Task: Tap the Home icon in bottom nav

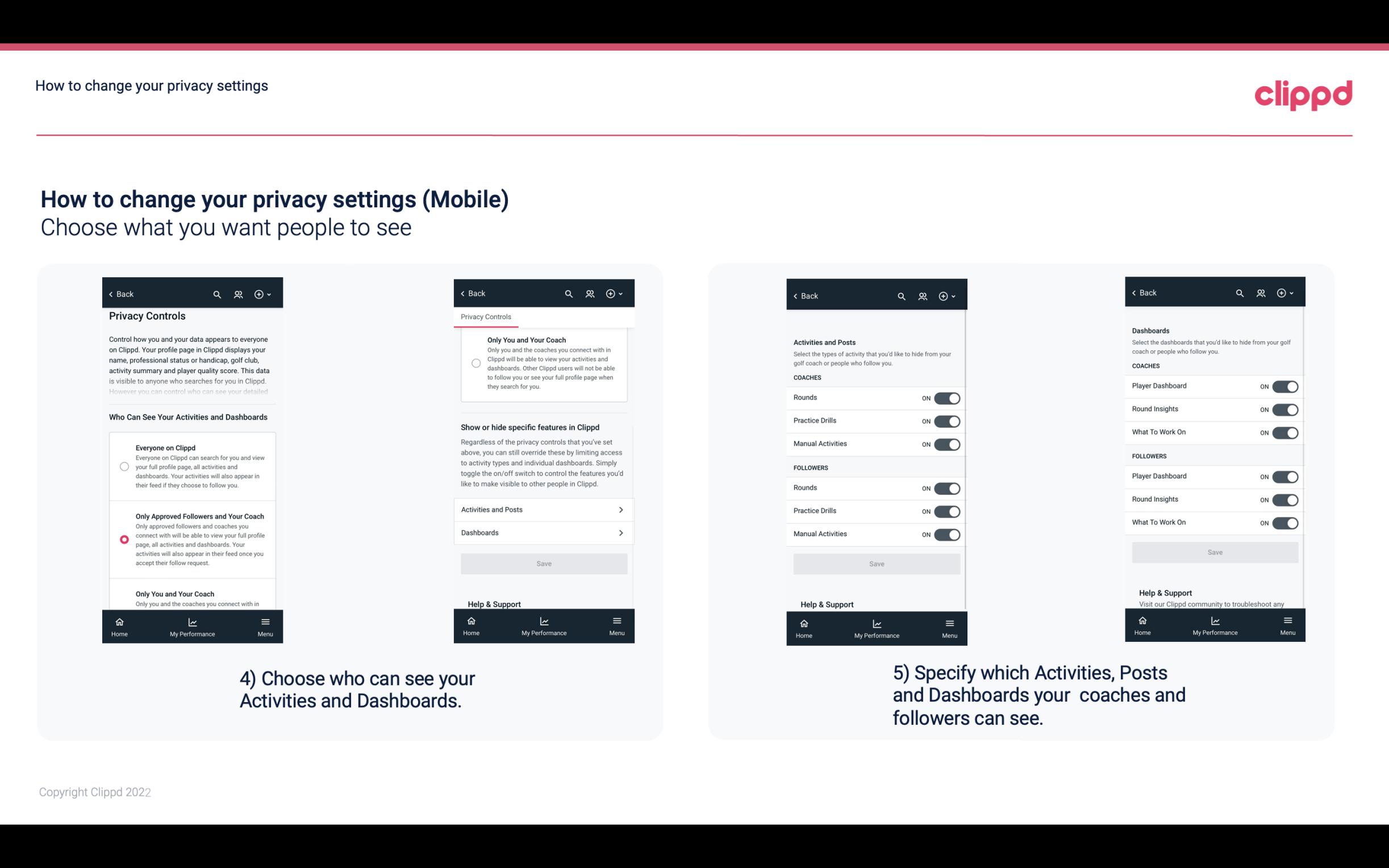Action: click(x=119, y=621)
